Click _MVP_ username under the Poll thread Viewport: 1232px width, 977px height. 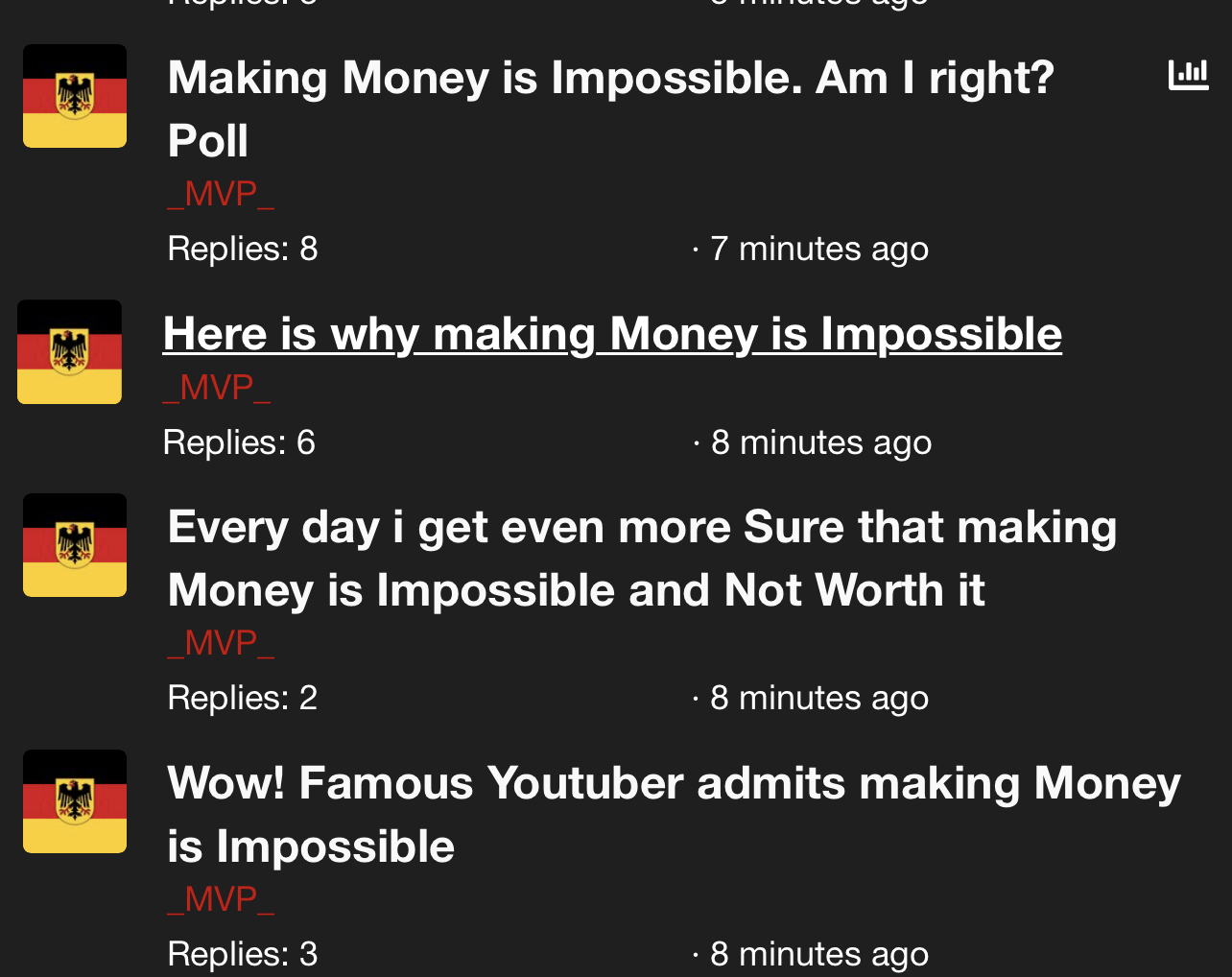[x=221, y=194]
